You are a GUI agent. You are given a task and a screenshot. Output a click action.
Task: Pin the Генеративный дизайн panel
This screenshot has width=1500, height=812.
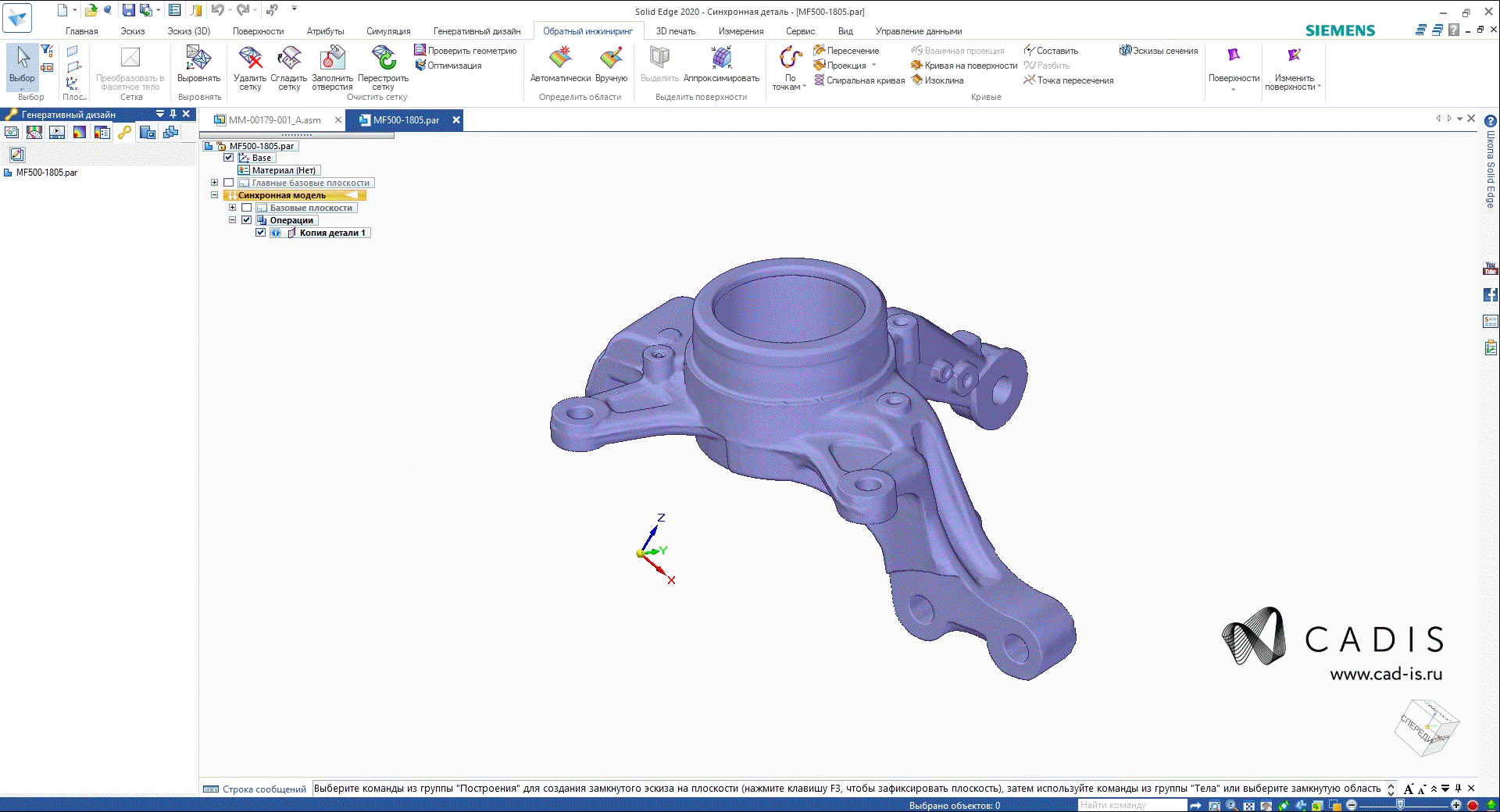(173, 114)
